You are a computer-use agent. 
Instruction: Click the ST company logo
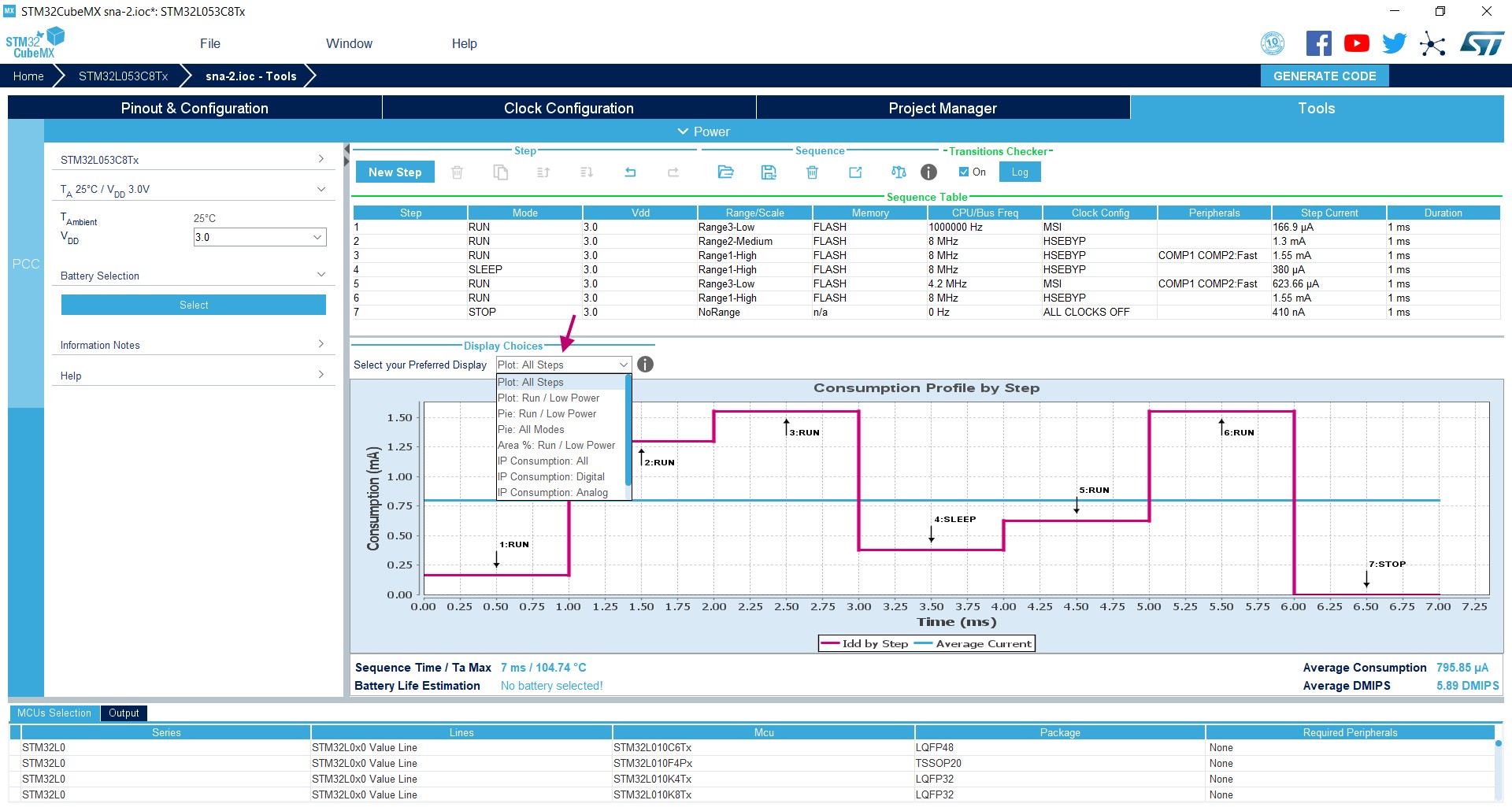[x=1482, y=43]
